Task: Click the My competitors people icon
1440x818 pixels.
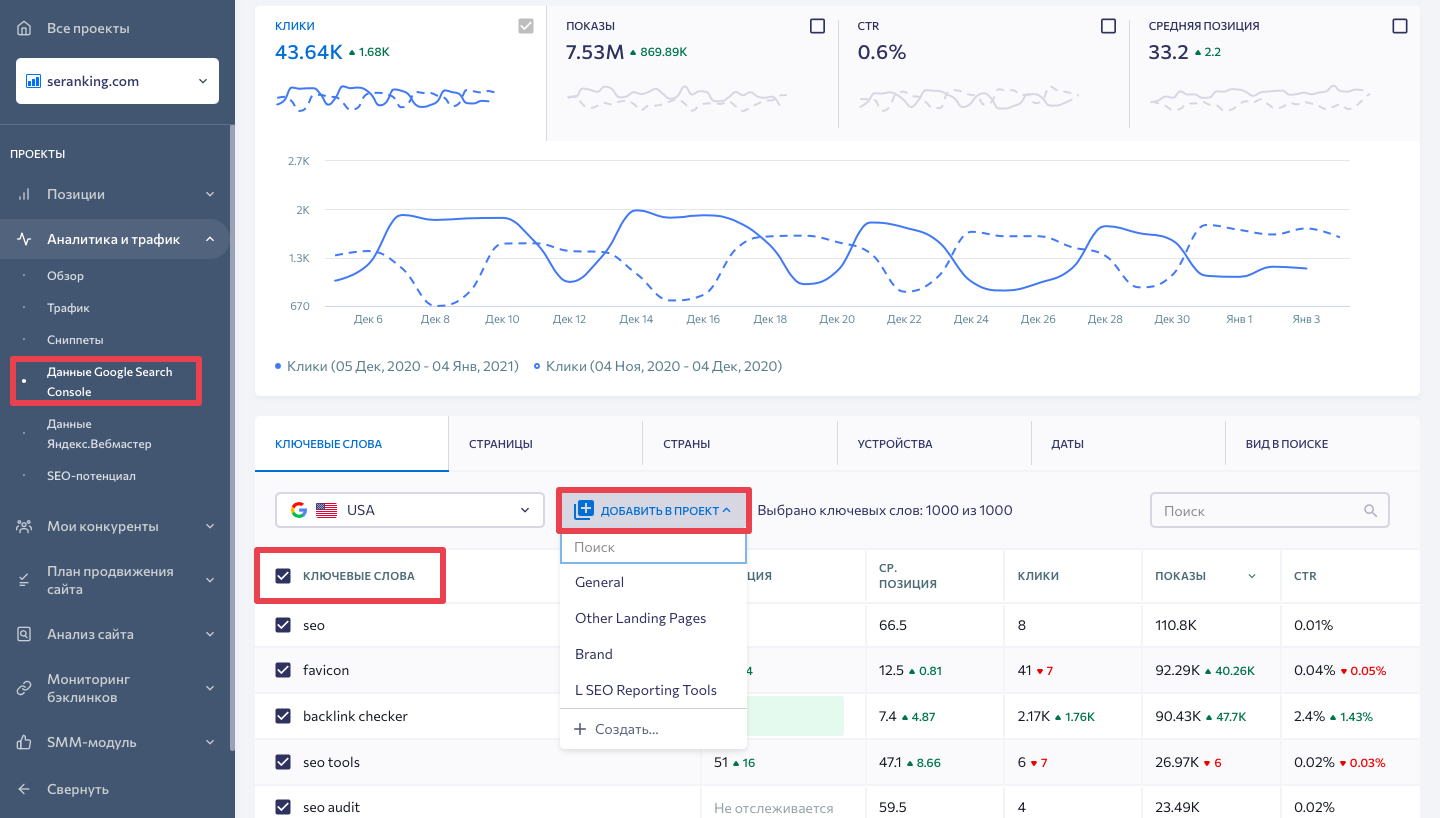Action: 25,526
